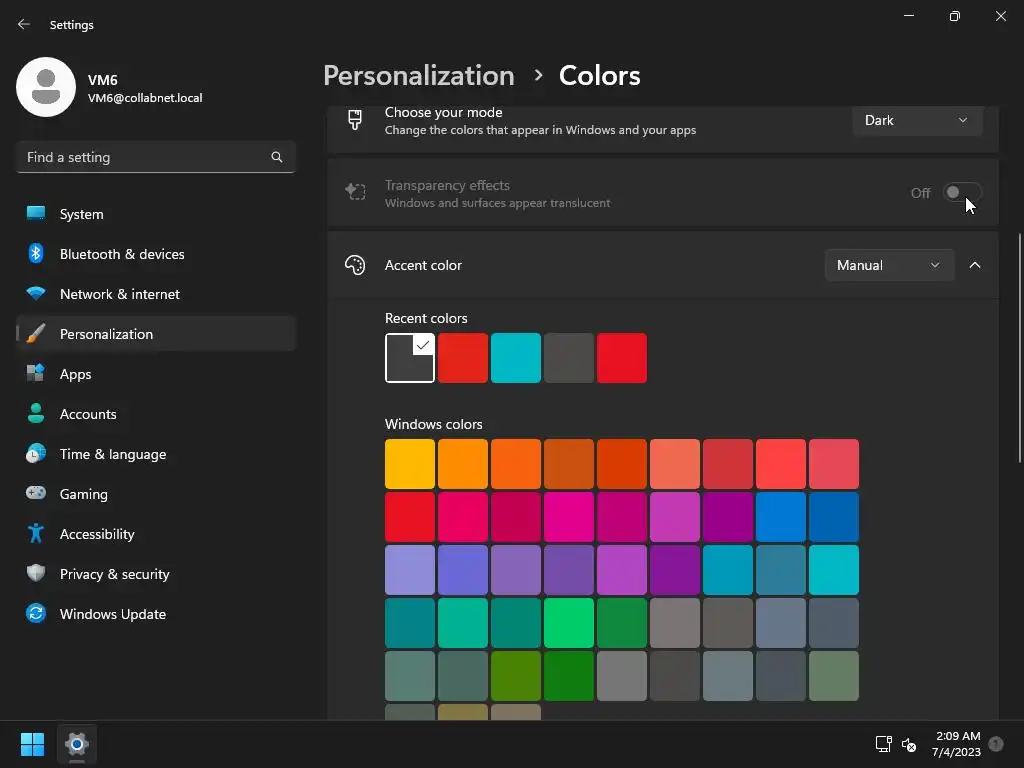This screenshot has height=768, width=1024.
Task: Open the notification badge icon
Action: pos(996,744)
